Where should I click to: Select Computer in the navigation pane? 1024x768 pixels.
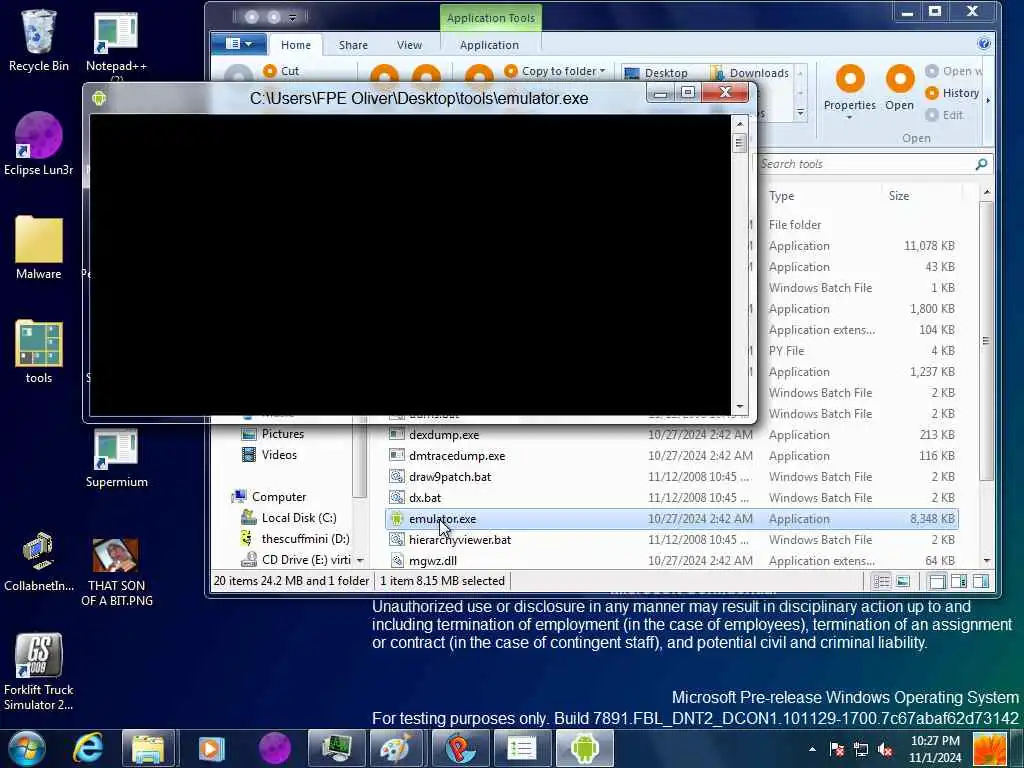269,496
